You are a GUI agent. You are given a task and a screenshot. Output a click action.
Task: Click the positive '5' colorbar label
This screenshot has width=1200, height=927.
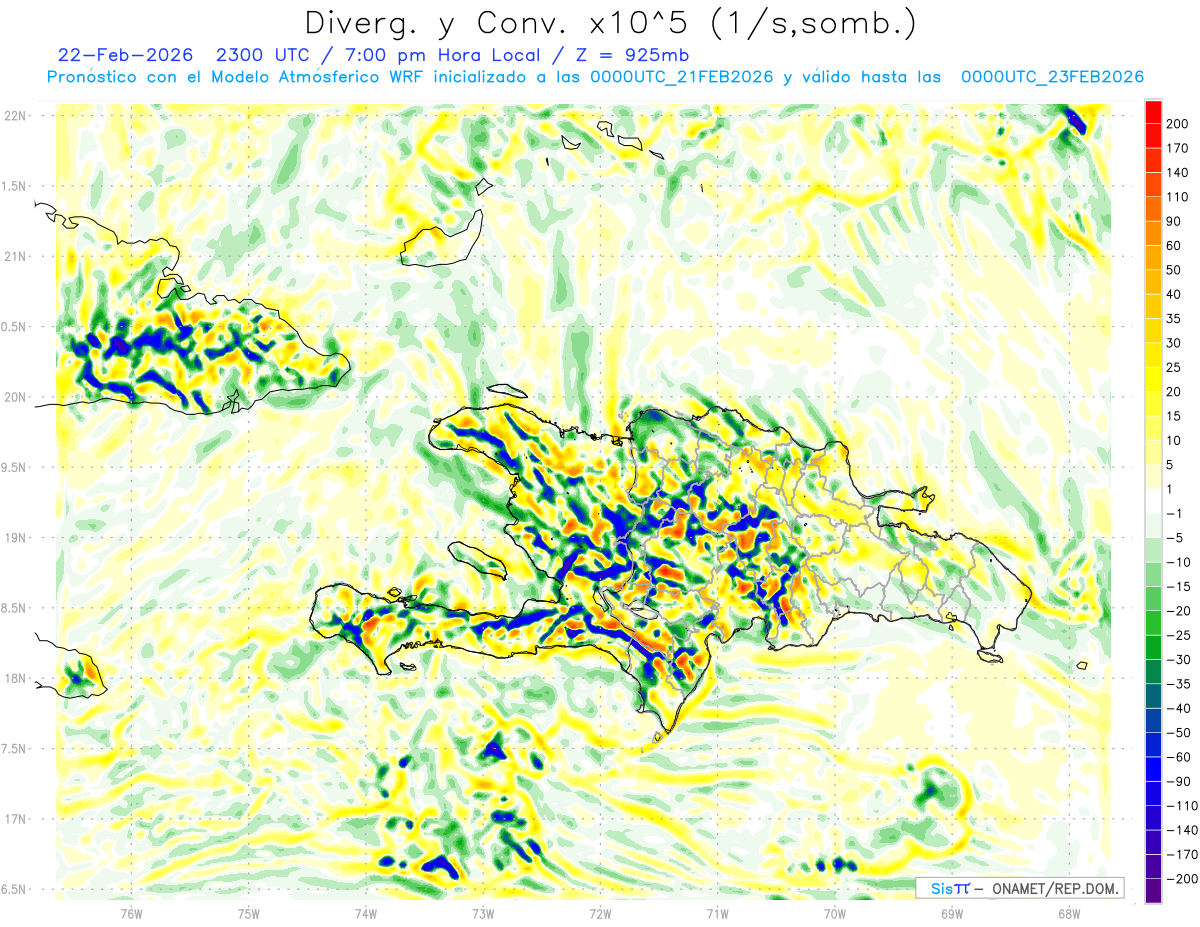tap(1171, 465)
